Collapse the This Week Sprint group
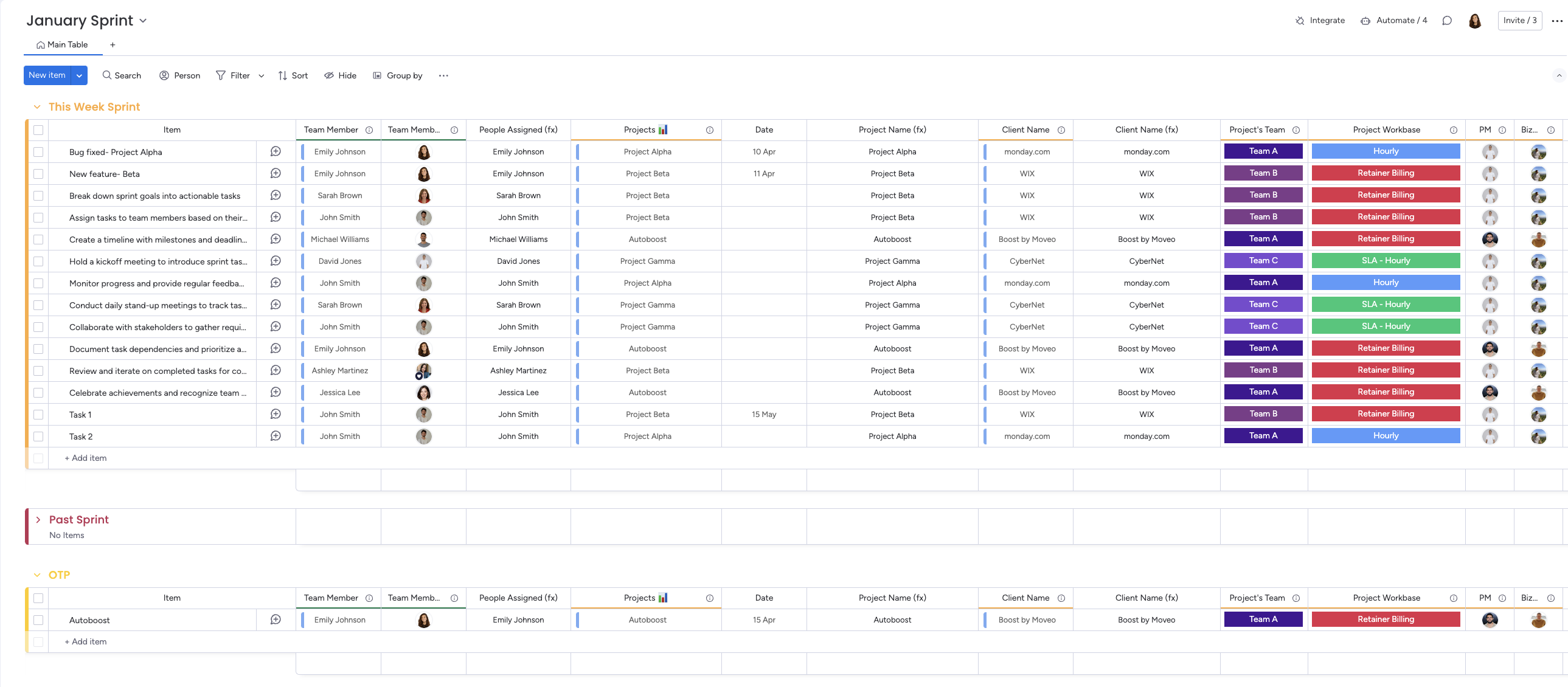The height and width of the screenshot is (687, 1568). [37, 107]
